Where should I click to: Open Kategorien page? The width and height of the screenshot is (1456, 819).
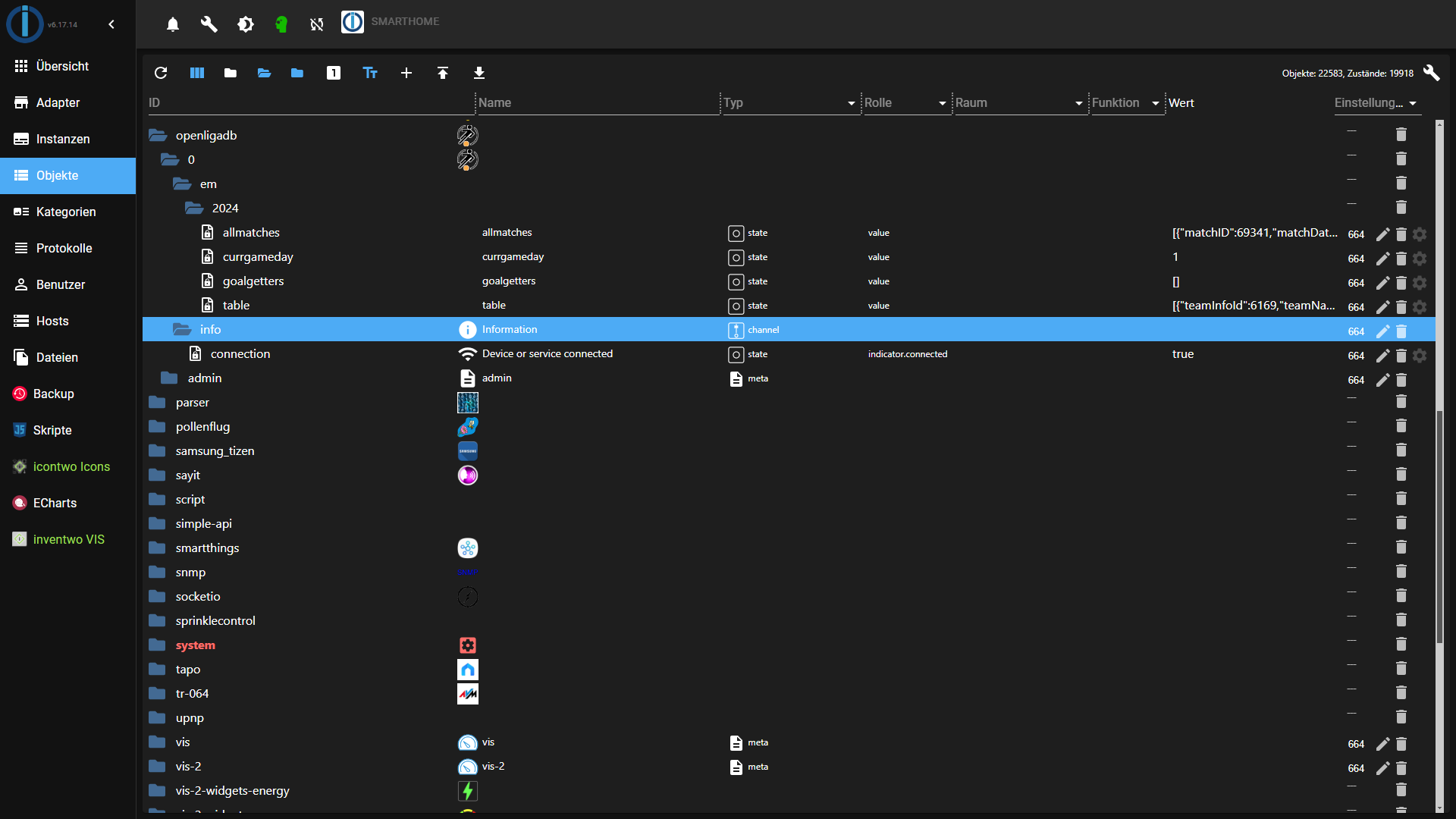click(x=67, y=212)
